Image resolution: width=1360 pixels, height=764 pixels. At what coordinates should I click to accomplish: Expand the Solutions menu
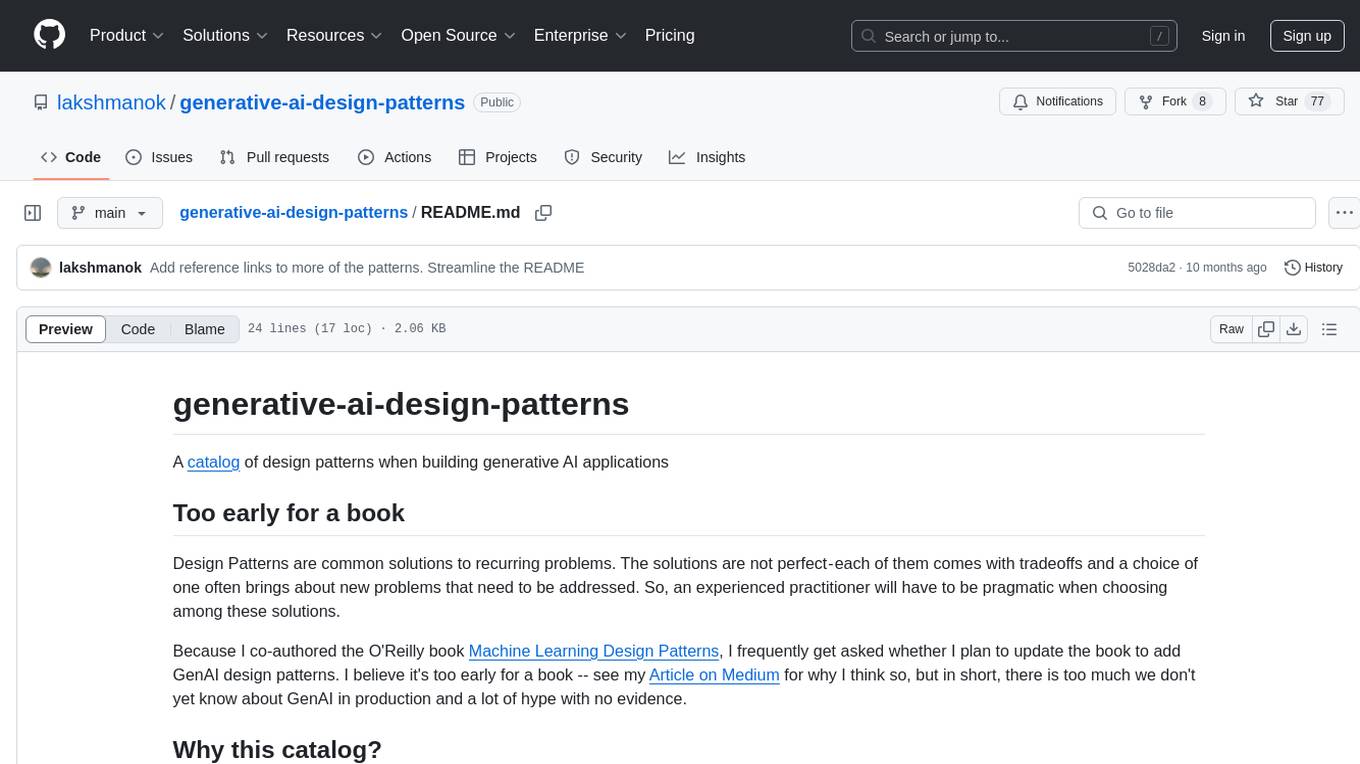pyautogui.click(x=225, y=35)
